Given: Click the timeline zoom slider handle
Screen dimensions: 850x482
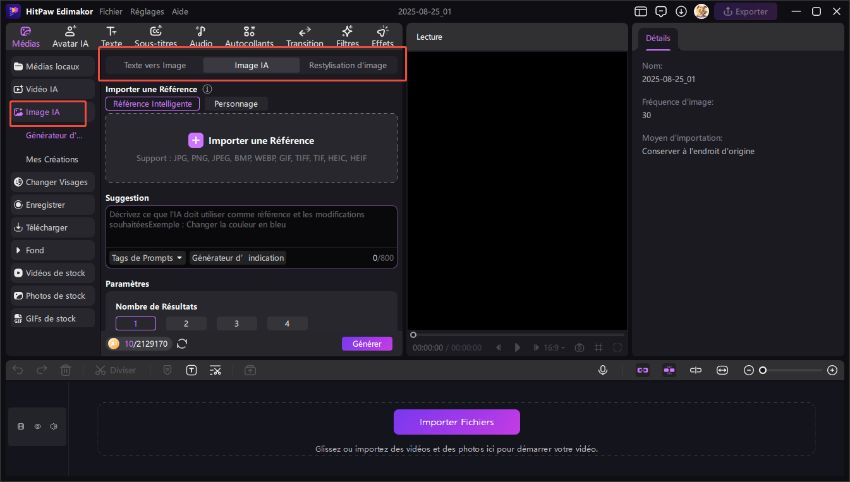Looking at the screenshot, I should [763, 370].
